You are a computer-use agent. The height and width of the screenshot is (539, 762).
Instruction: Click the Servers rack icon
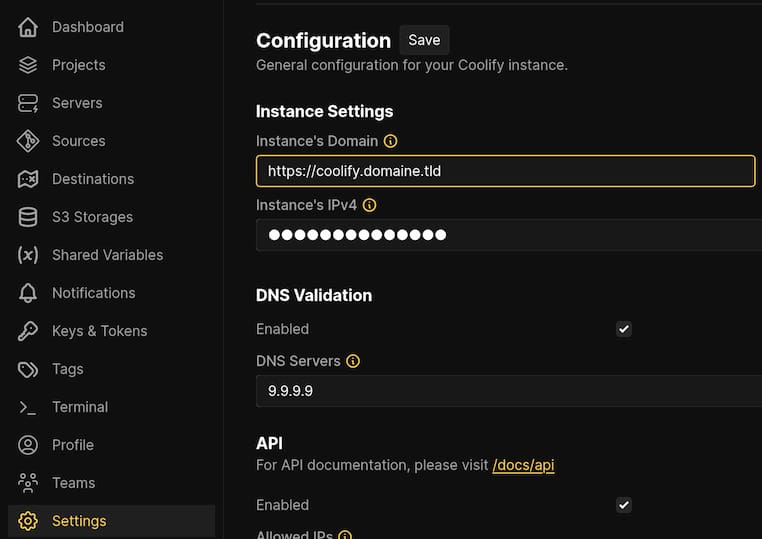tap(28, 103)
